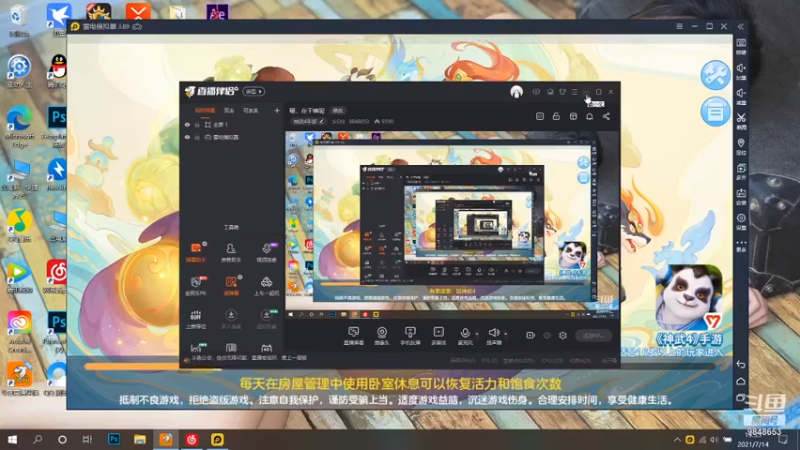Open the 房管助手 tool in the toolbox
This screenshot has height=450, width=800.
[x=231, y=252]
